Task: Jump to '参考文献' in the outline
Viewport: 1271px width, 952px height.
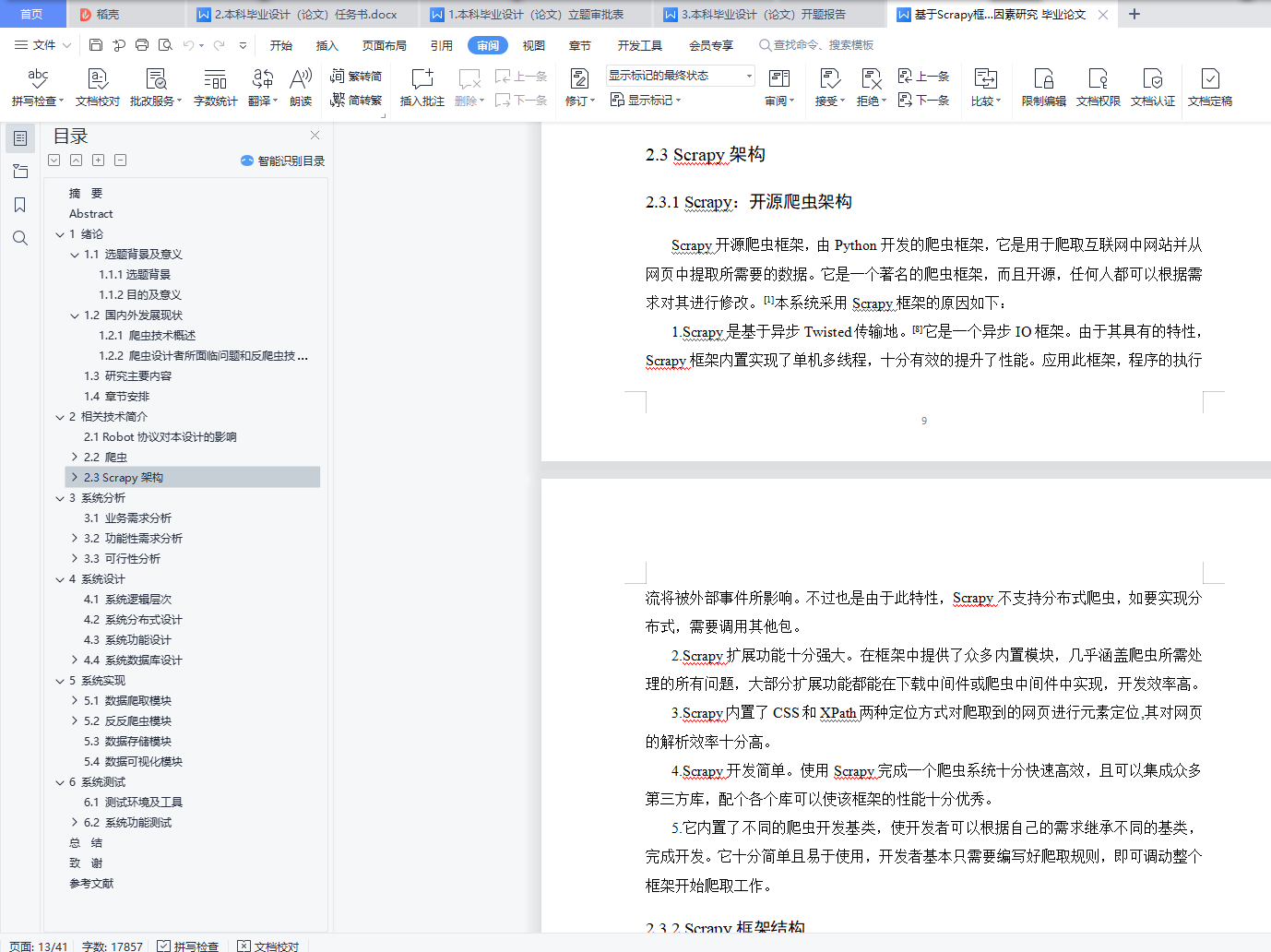Action: point(91,884)
